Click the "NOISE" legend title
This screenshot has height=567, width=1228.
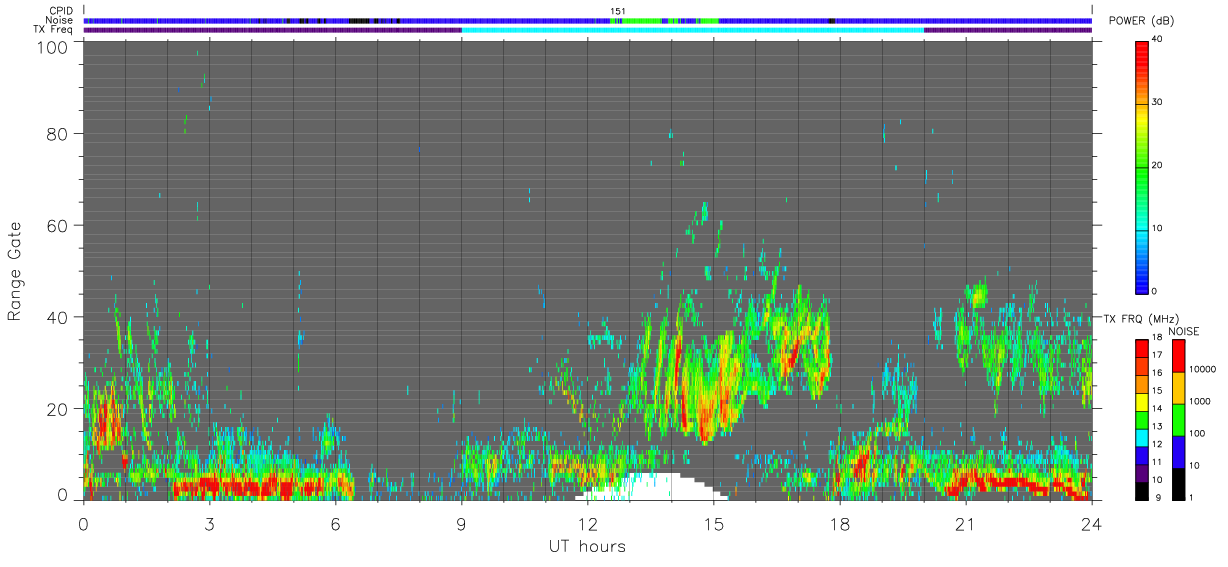click(1185, 331)
